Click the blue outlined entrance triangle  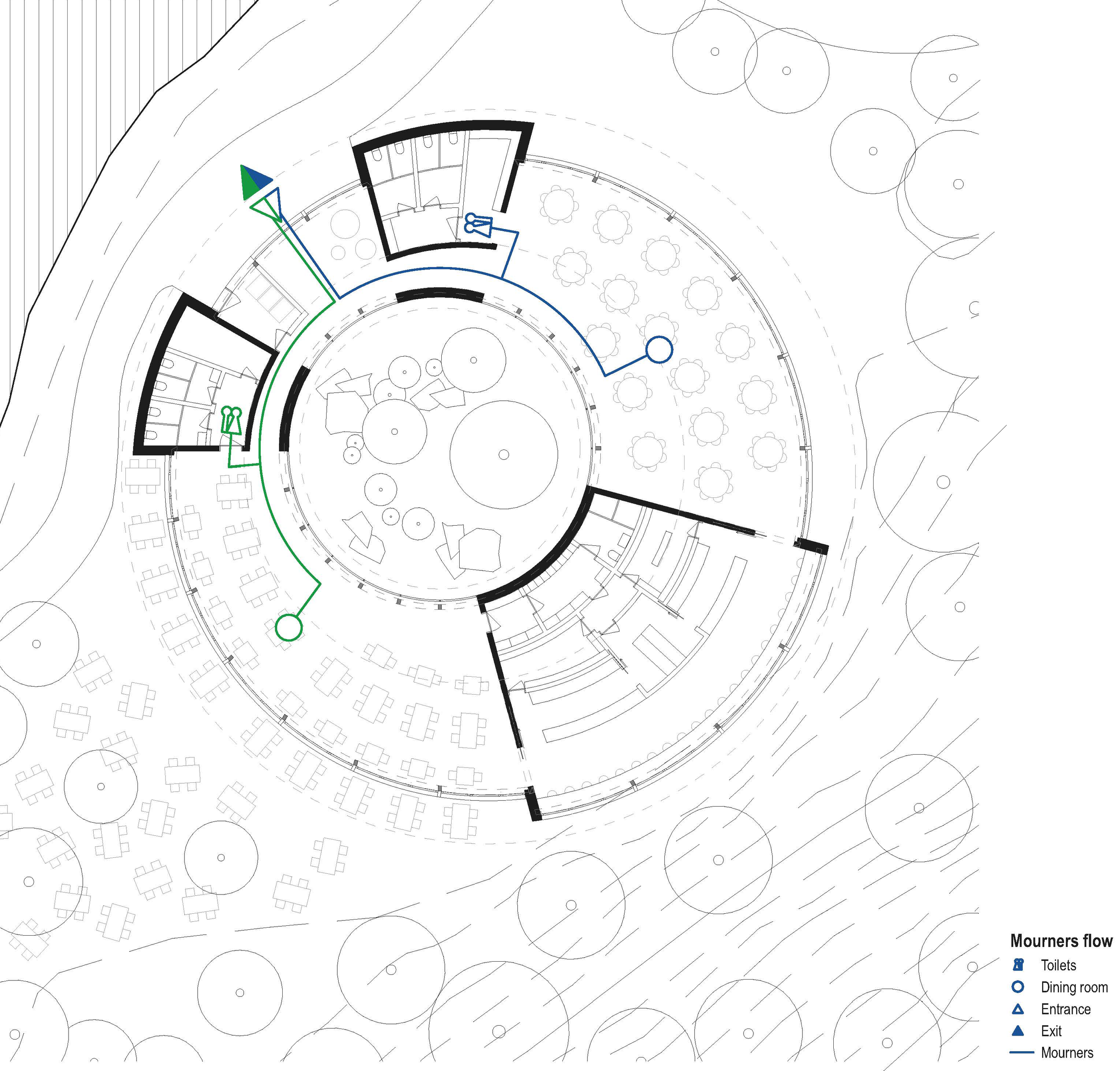pyautogui.click(x=274, y=203)
